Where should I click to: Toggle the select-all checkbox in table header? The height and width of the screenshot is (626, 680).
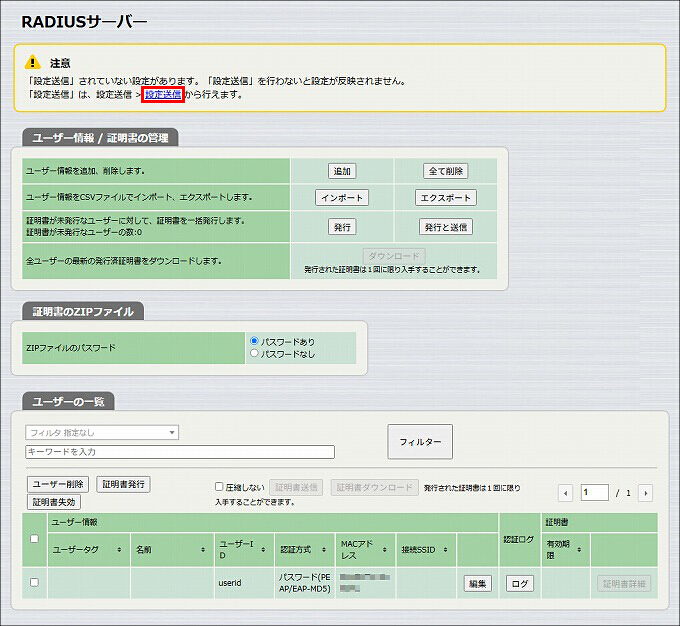[34, 539]
